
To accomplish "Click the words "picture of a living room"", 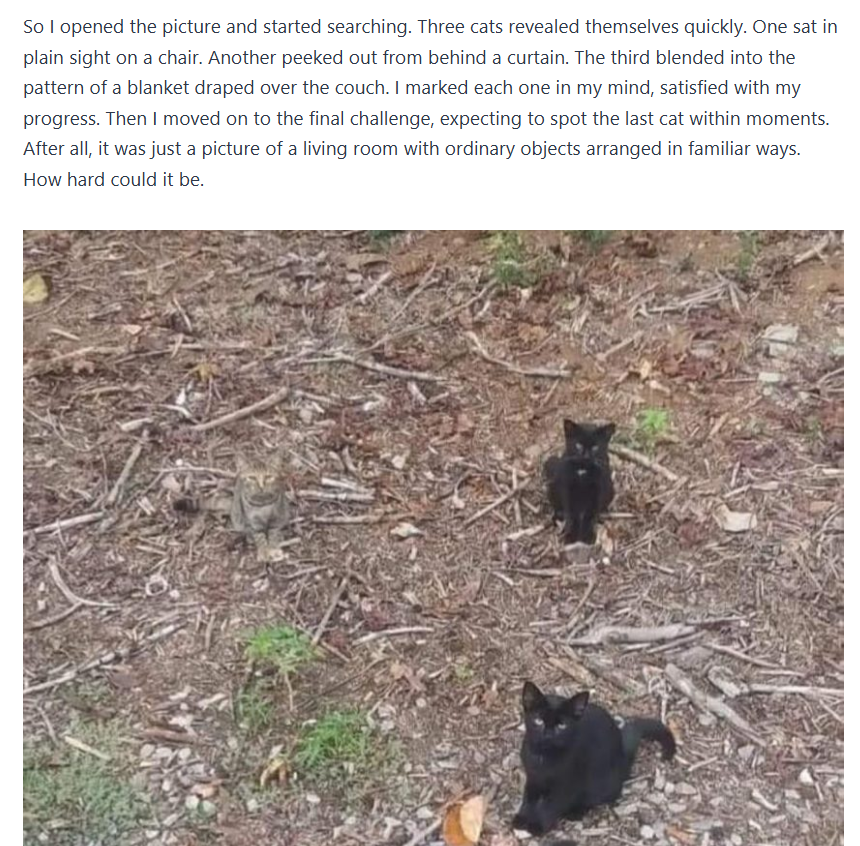I will point(299,149).
